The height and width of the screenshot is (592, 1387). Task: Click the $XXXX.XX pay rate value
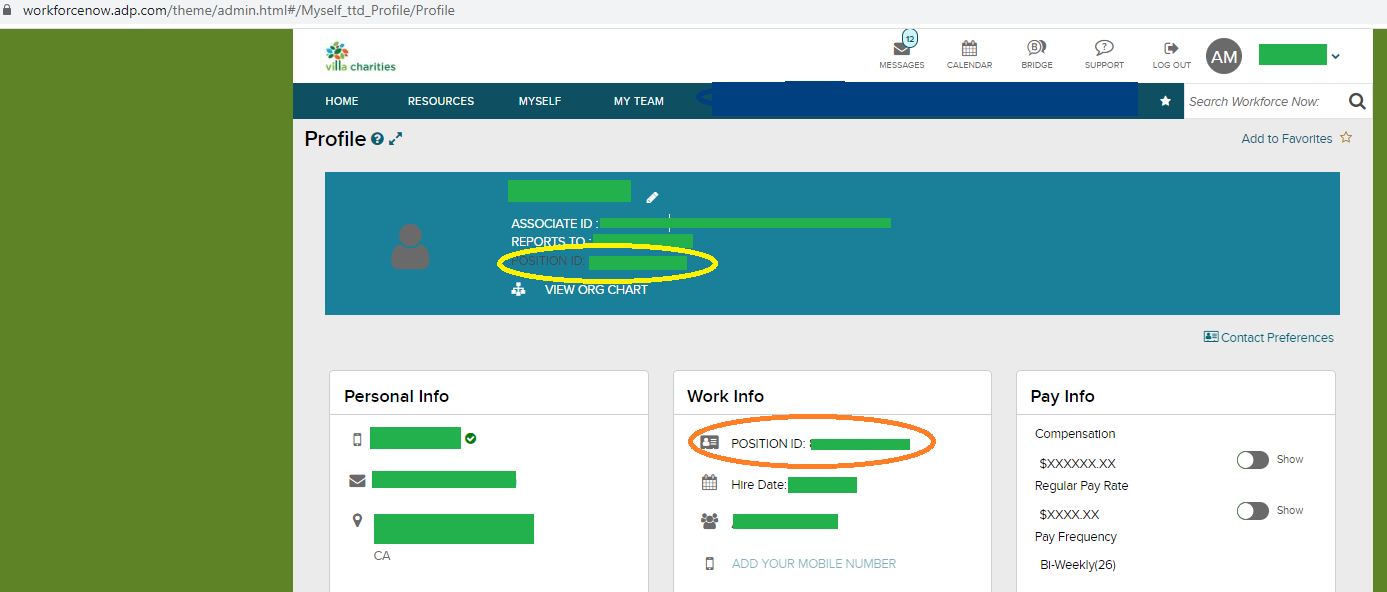point(1069,515)
